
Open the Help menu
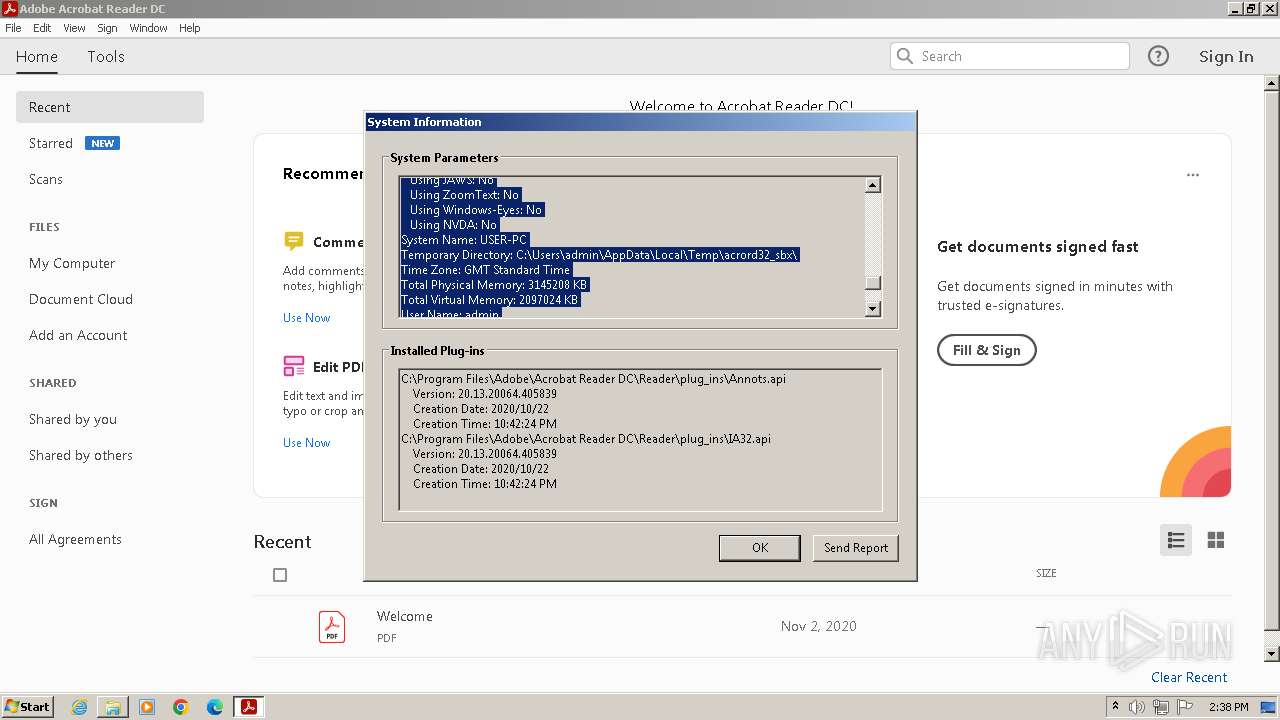pyautogui.click(x=190, y=28)
